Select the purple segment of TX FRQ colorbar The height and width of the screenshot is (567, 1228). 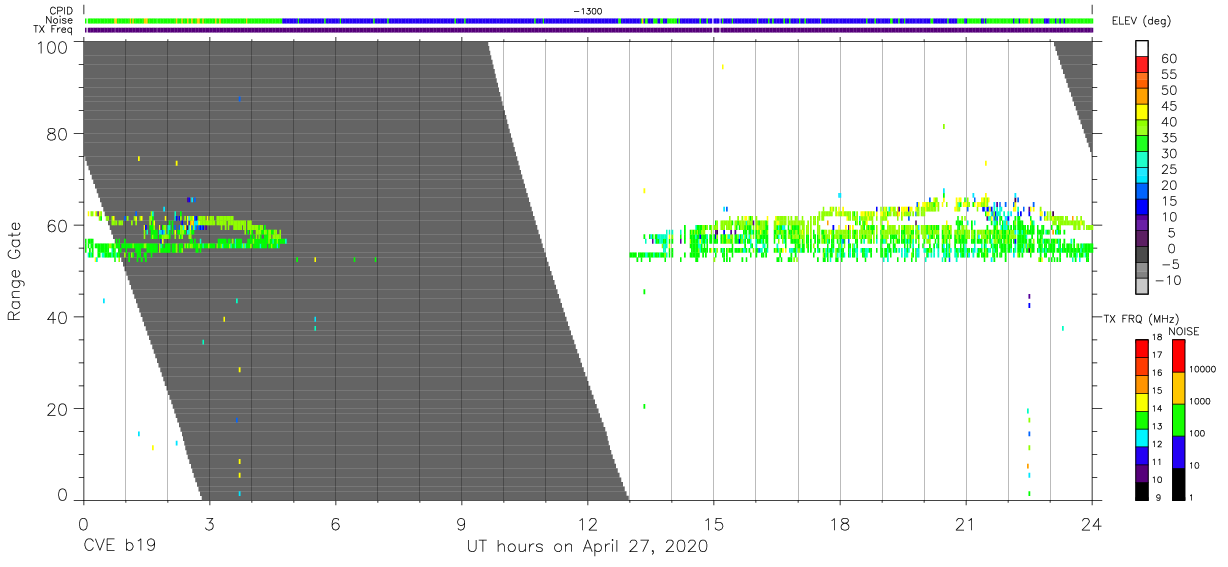(1142, 473)
